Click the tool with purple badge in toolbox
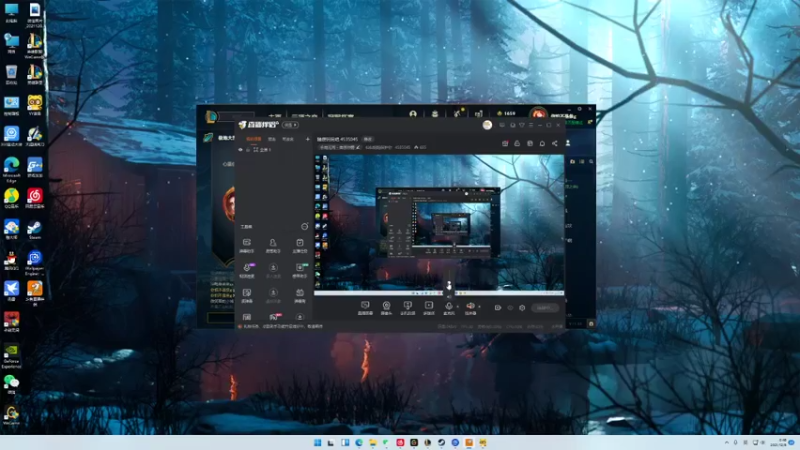The image size is (800, 450). [247, 267]
